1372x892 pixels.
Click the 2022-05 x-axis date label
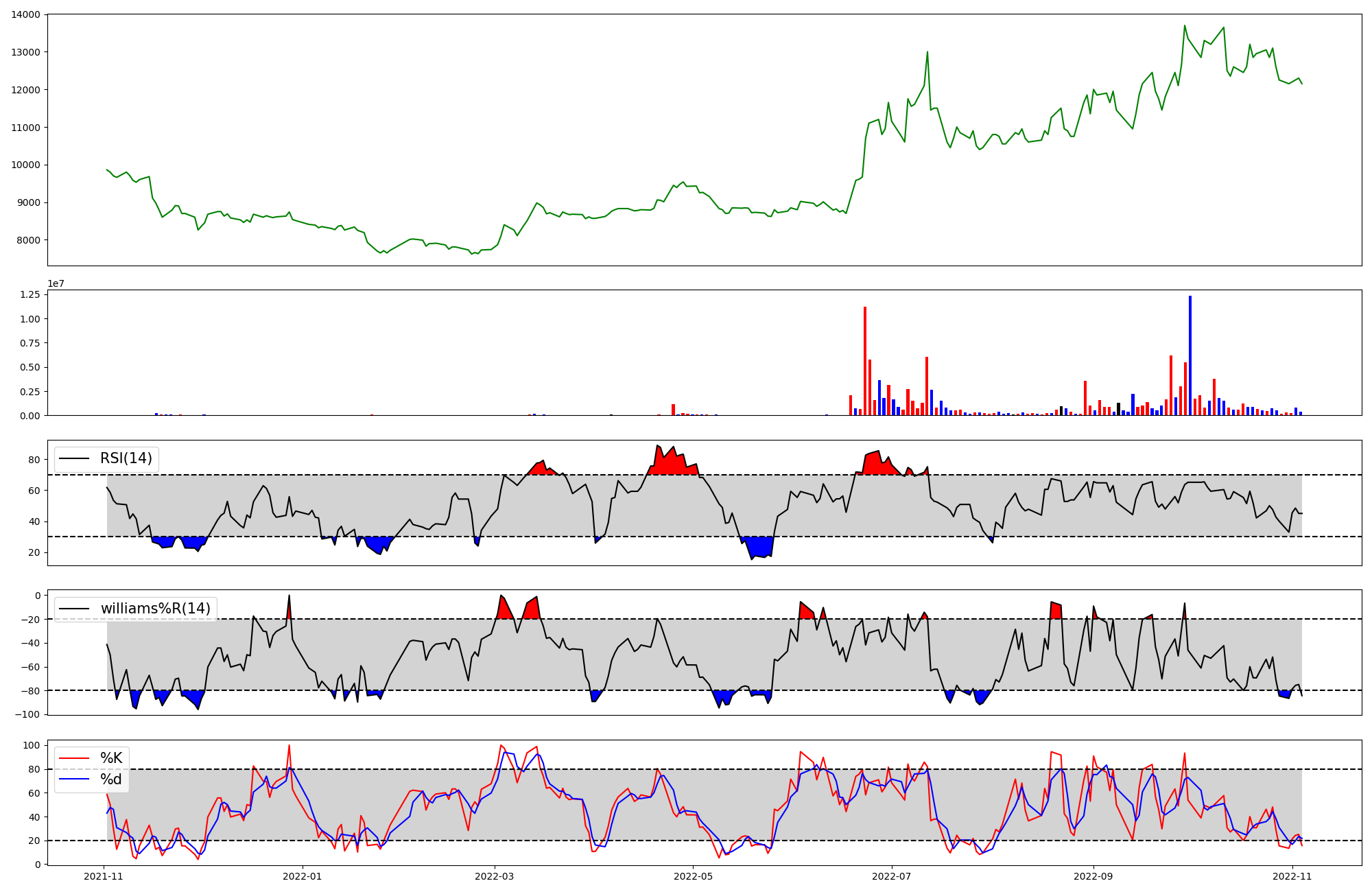[693, 876]
